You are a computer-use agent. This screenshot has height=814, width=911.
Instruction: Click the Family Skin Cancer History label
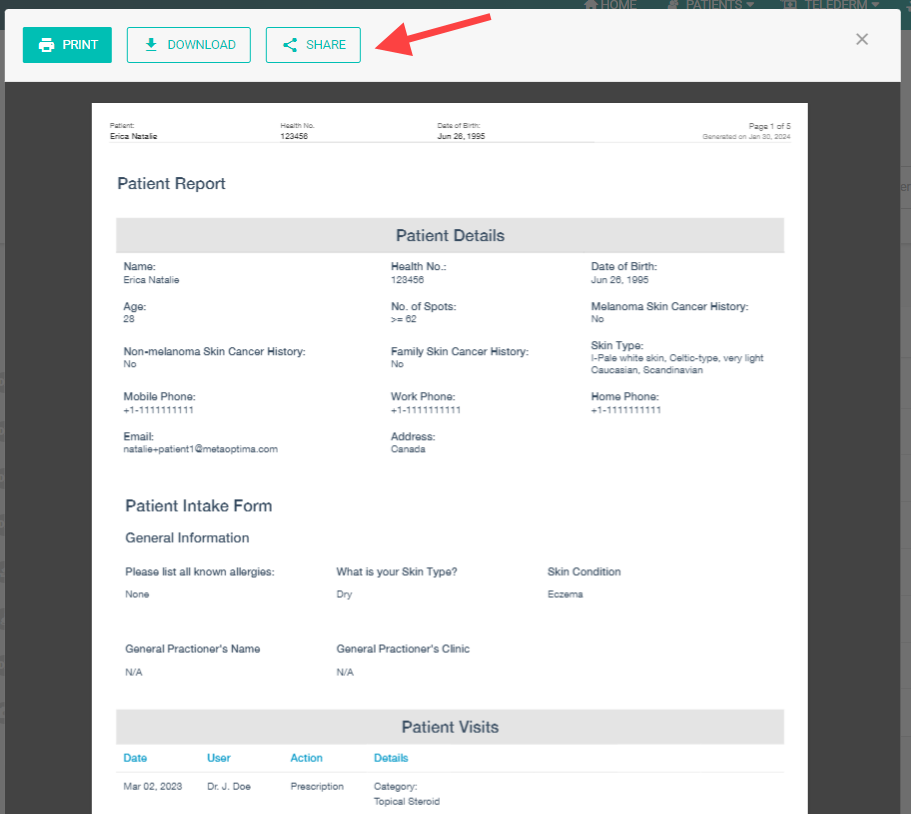(x=460, y=352)
